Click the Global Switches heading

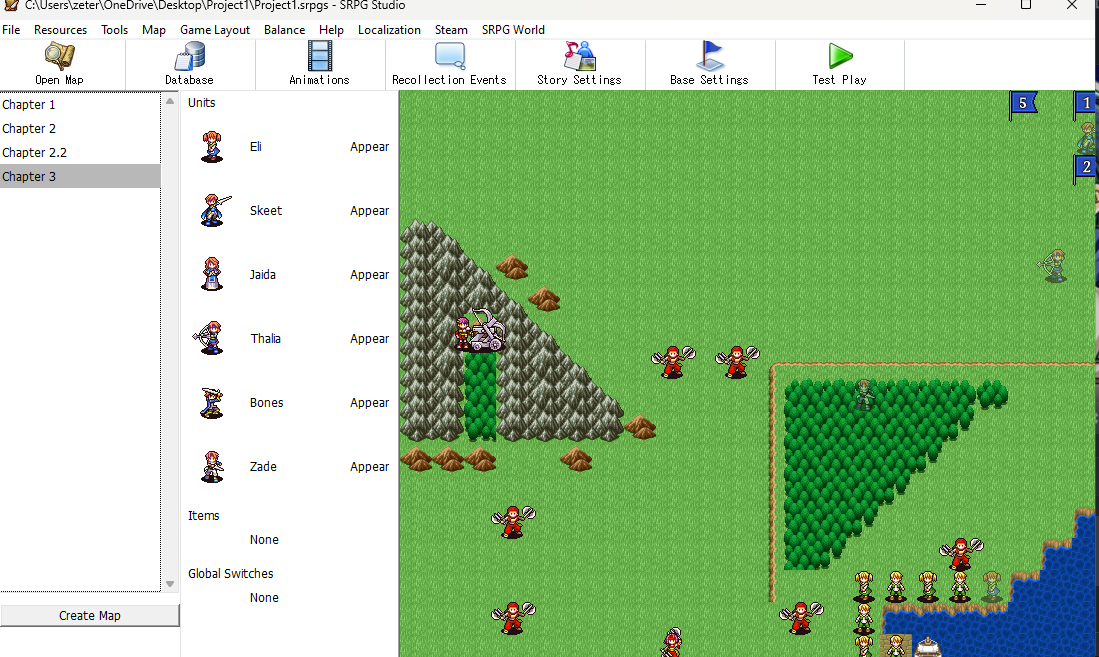[x=231, y=574]
